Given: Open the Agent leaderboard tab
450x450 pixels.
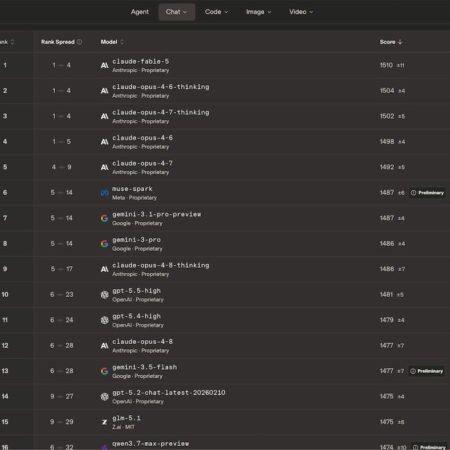Looking at the screenshot, I should (x=140, y=12).
